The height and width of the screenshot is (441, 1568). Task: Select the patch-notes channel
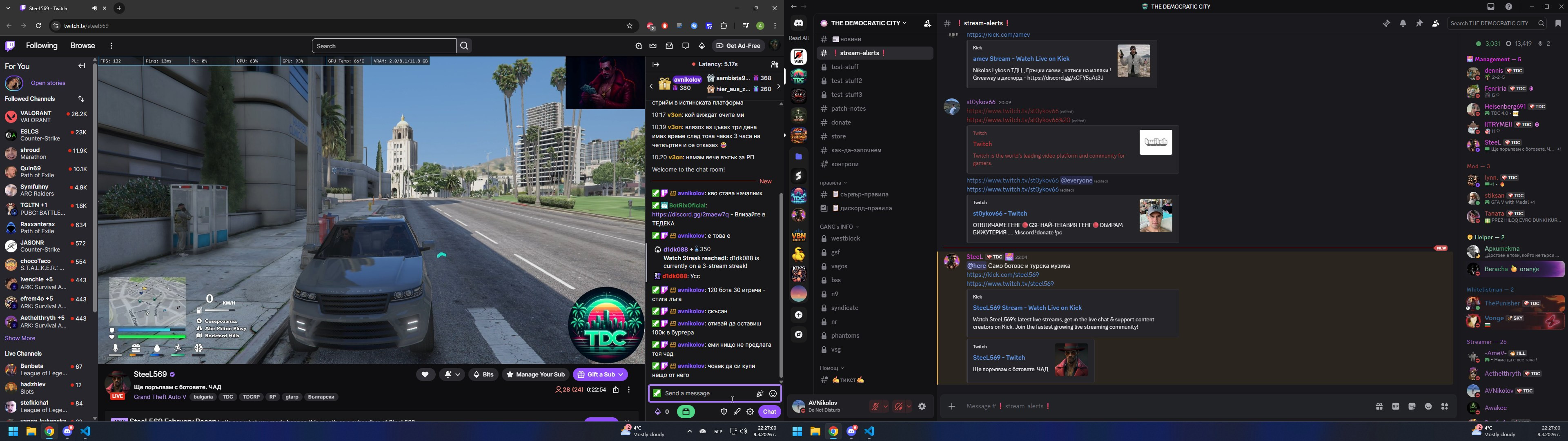(x=848, y=109)
